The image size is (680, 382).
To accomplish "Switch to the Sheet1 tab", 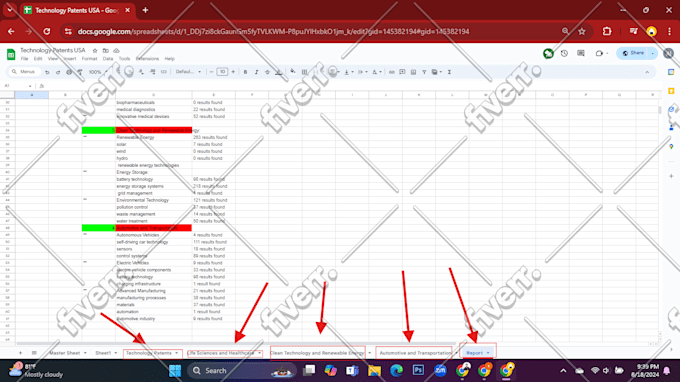I will [103, 353].
